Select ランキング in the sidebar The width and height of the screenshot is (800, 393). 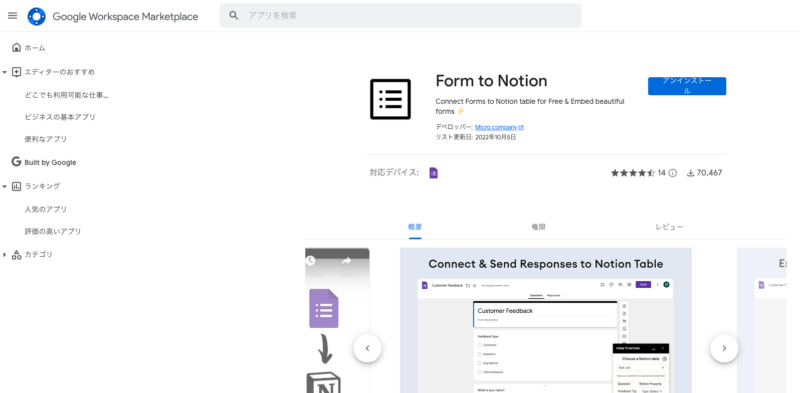[x=42, y=186]
